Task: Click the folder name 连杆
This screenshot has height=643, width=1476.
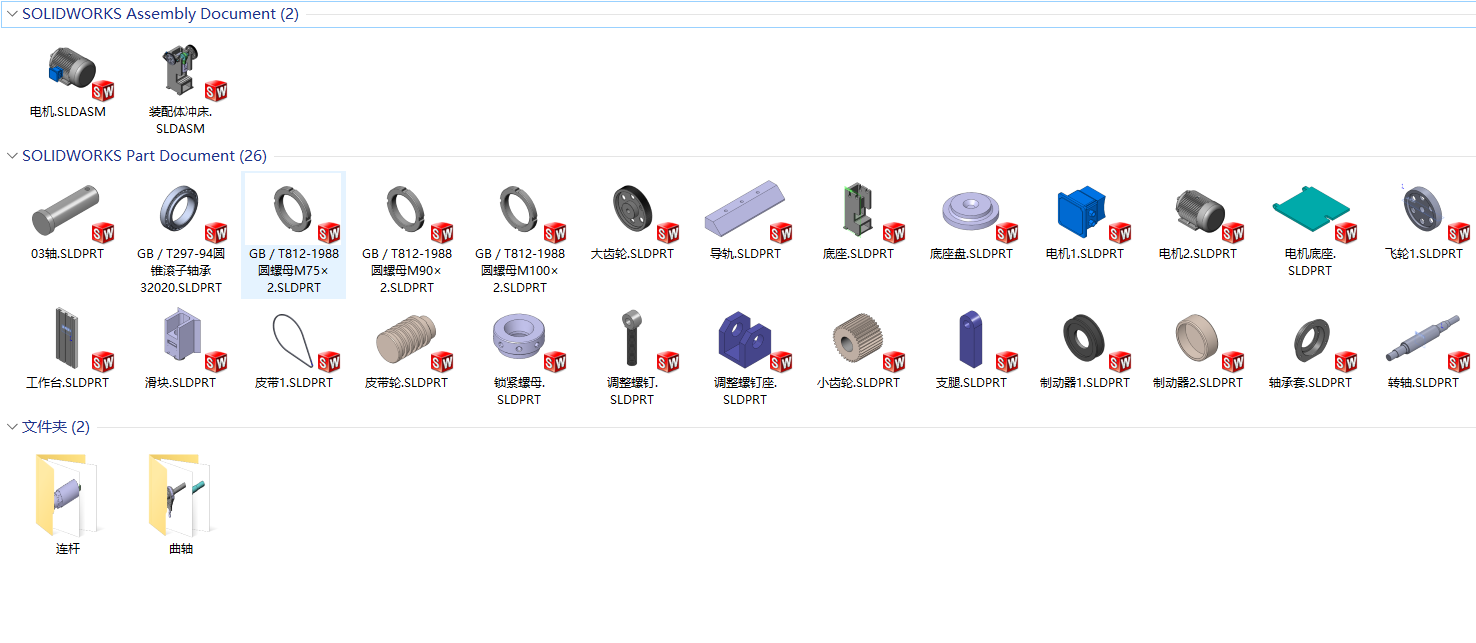Action: click(x=67, y=548)
